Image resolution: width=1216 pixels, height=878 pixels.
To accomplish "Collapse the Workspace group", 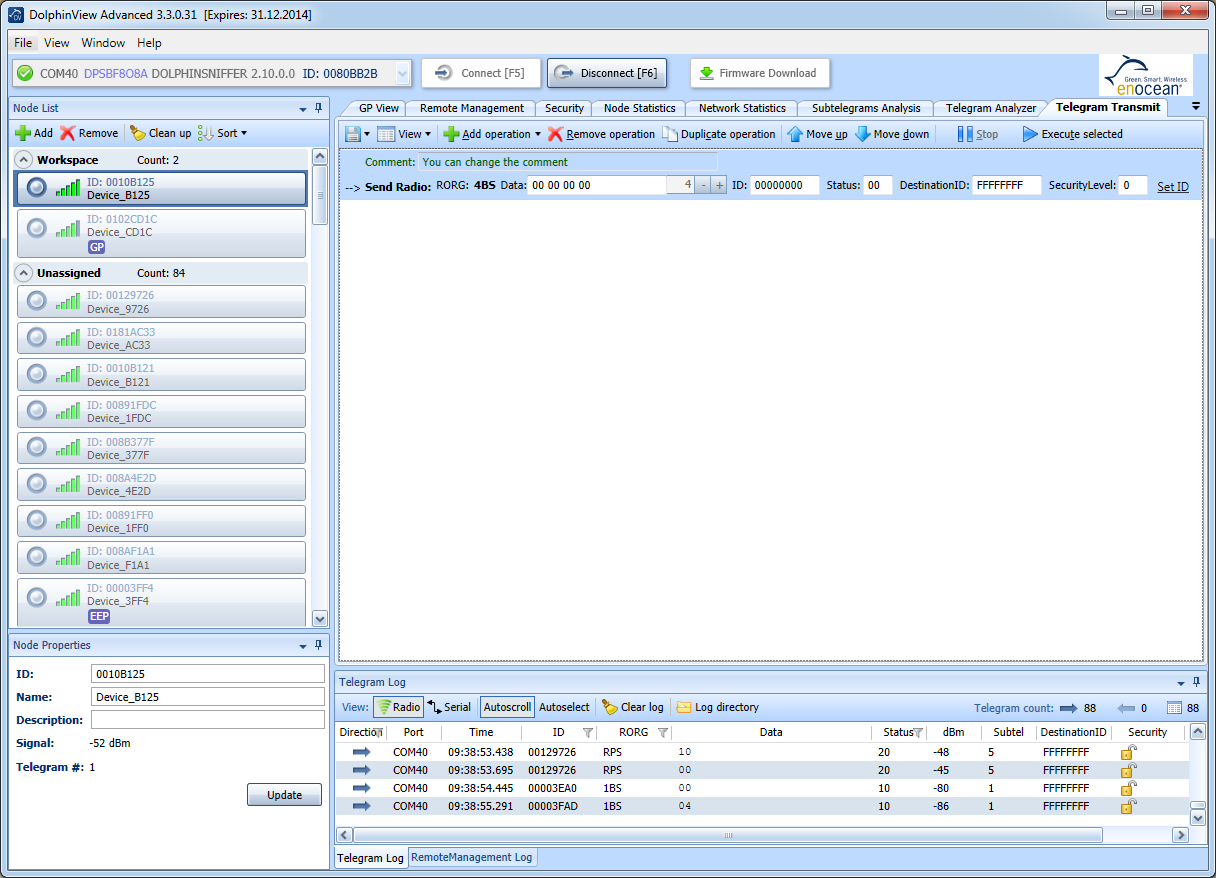I will (23, 160).
